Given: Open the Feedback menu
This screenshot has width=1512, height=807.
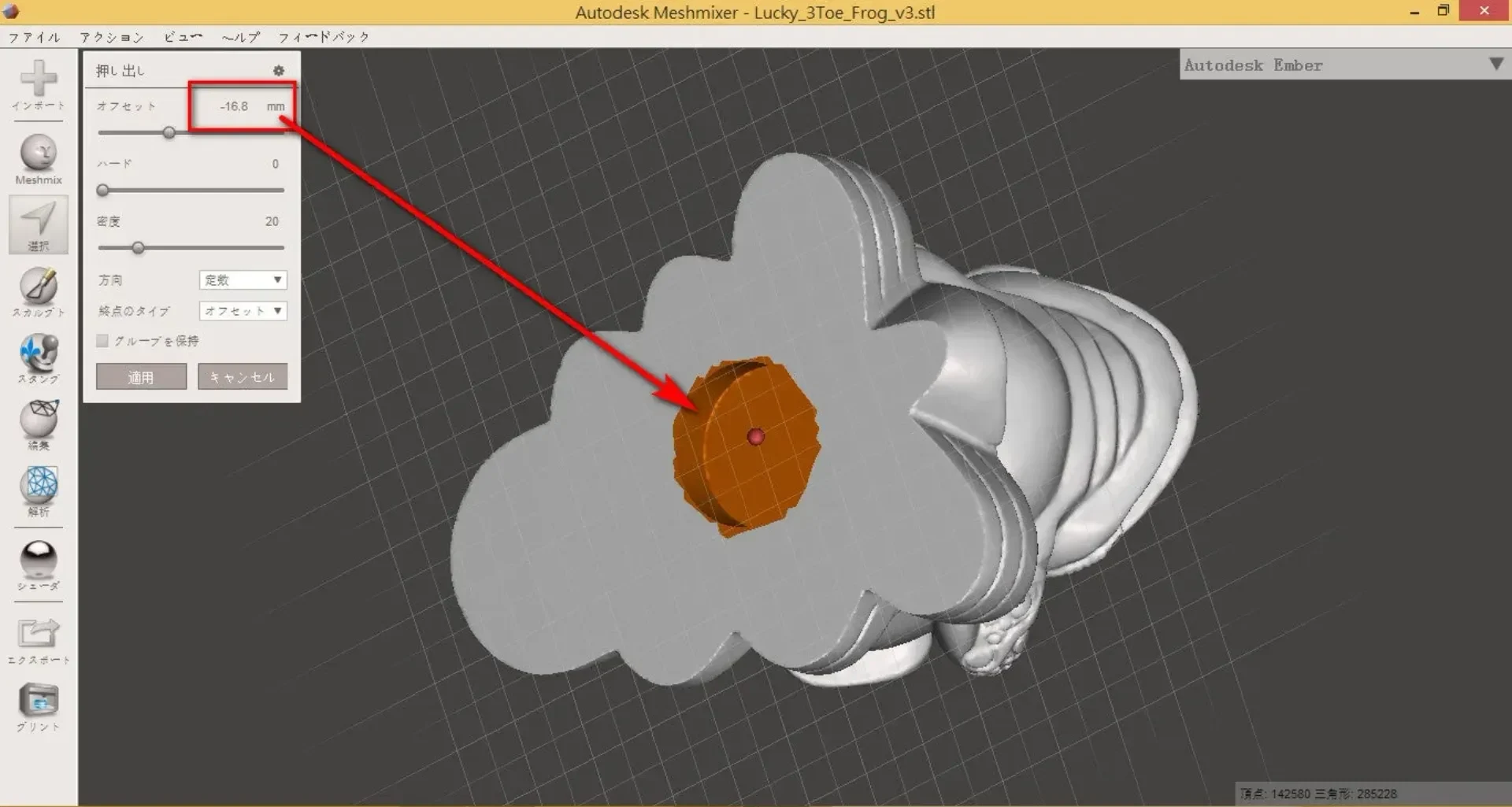Looking at the screenshot, I should tap(324, 37).
